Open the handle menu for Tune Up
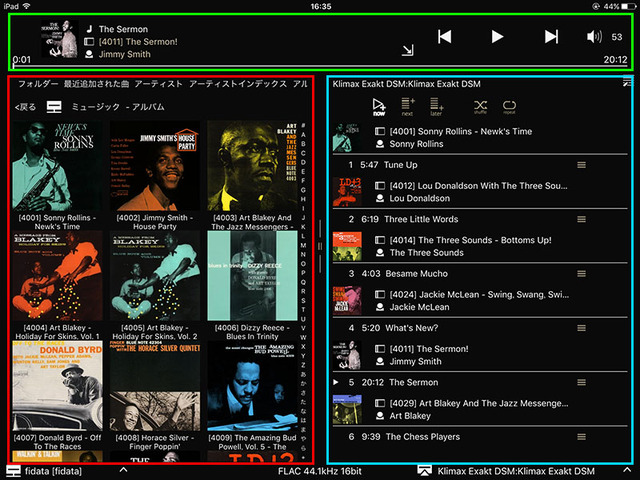 coord(581,164)
